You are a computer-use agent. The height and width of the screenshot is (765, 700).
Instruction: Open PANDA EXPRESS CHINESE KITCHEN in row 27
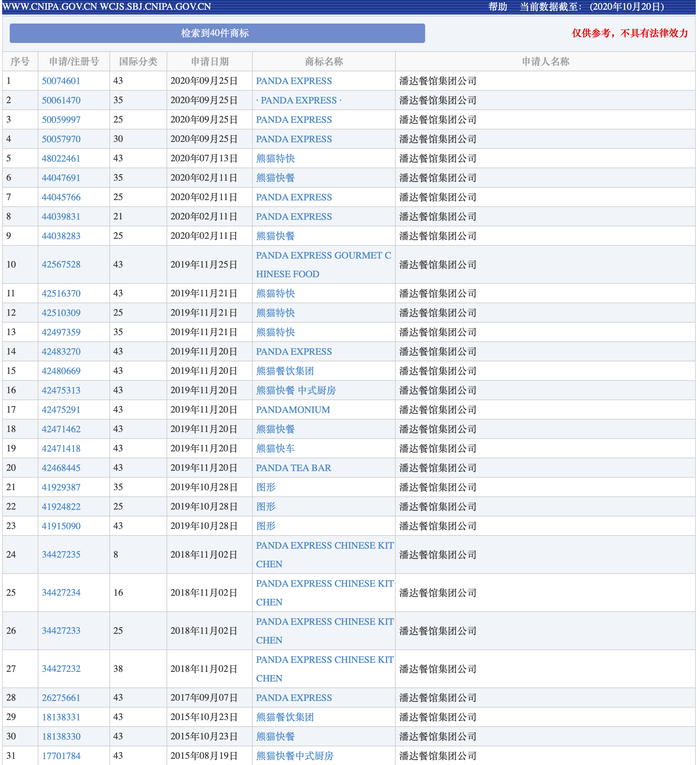324,669
